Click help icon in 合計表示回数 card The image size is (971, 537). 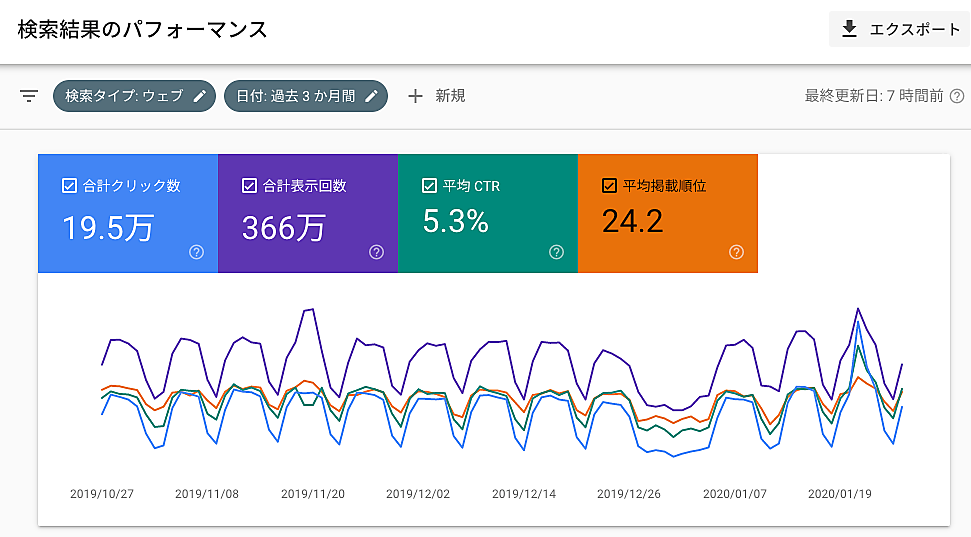click(377, 252)
